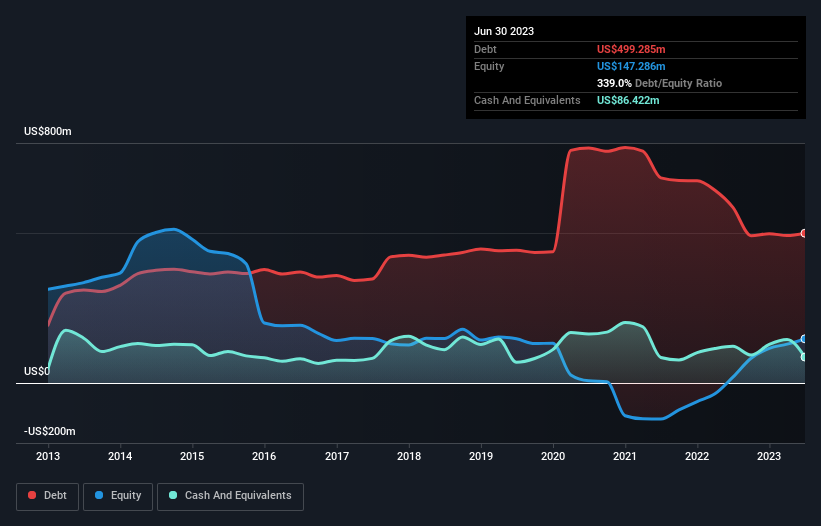Click the -US$200m y-axis label
821x526 pixels.
50,431
